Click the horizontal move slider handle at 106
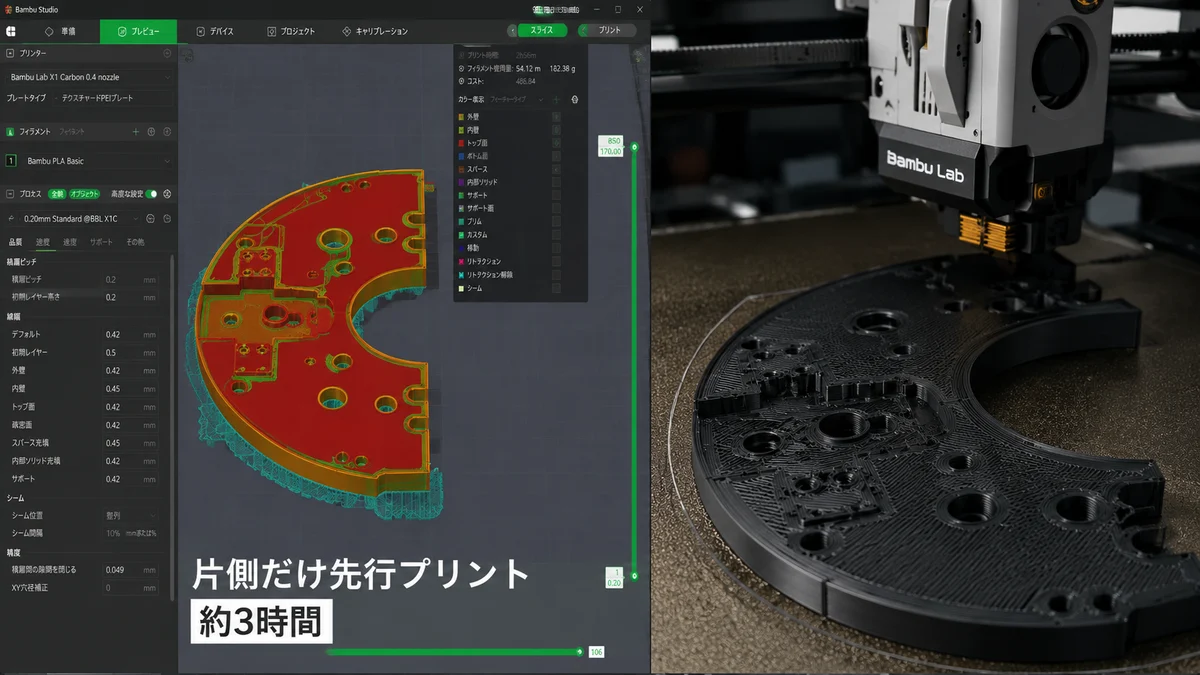Viewport: 1200px width, 675px height. (x=580, y=652)
